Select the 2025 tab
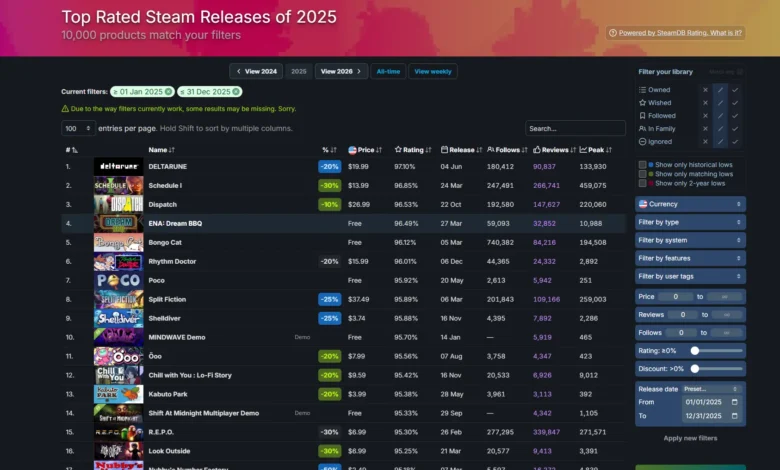The height and width of the screenshot is (470, 780). 298,71
